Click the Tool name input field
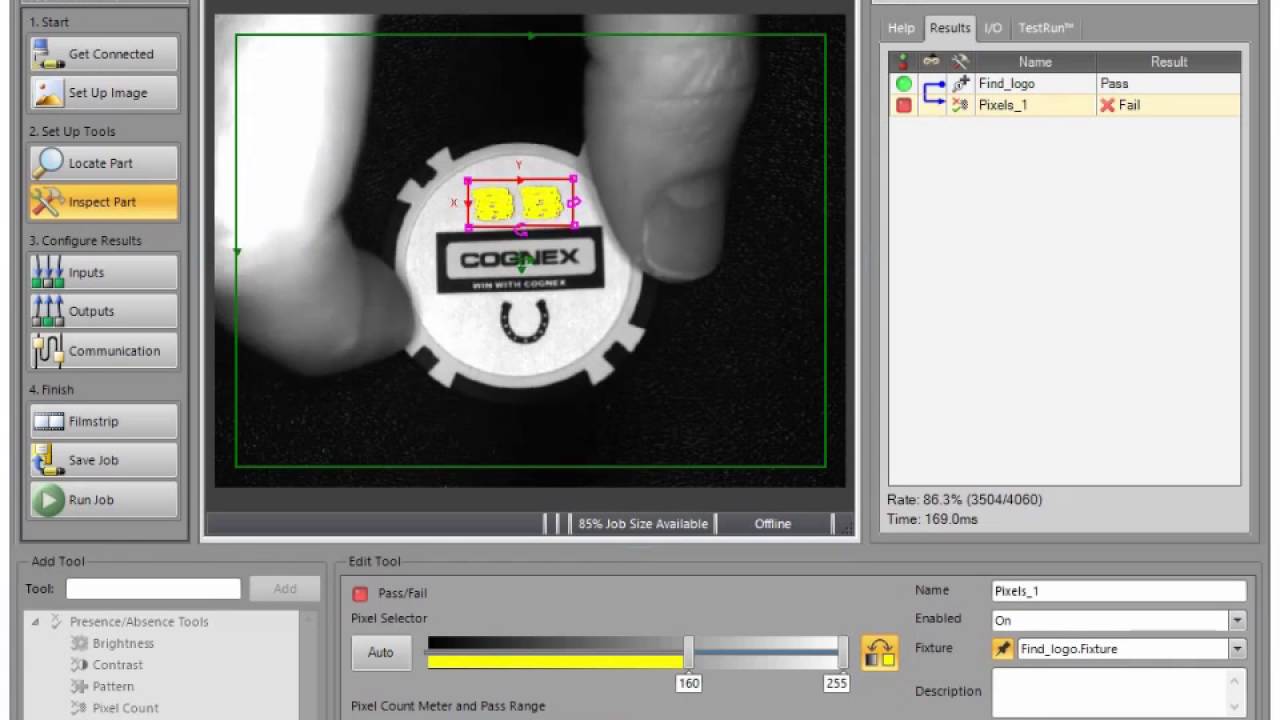Screen dimensions: 1280x720 click(153, 589)
